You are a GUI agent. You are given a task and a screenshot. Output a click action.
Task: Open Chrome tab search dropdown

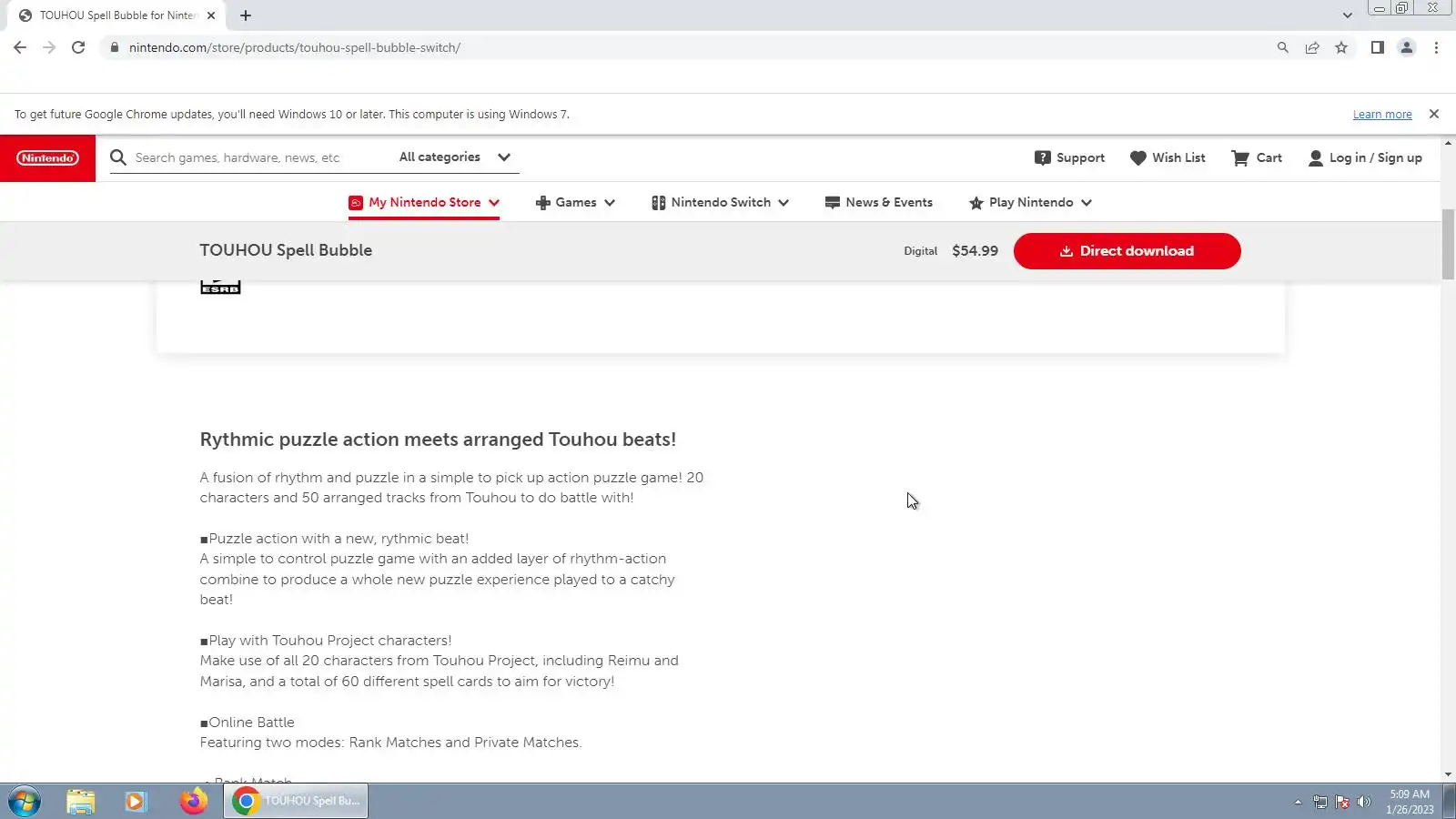1348,15
